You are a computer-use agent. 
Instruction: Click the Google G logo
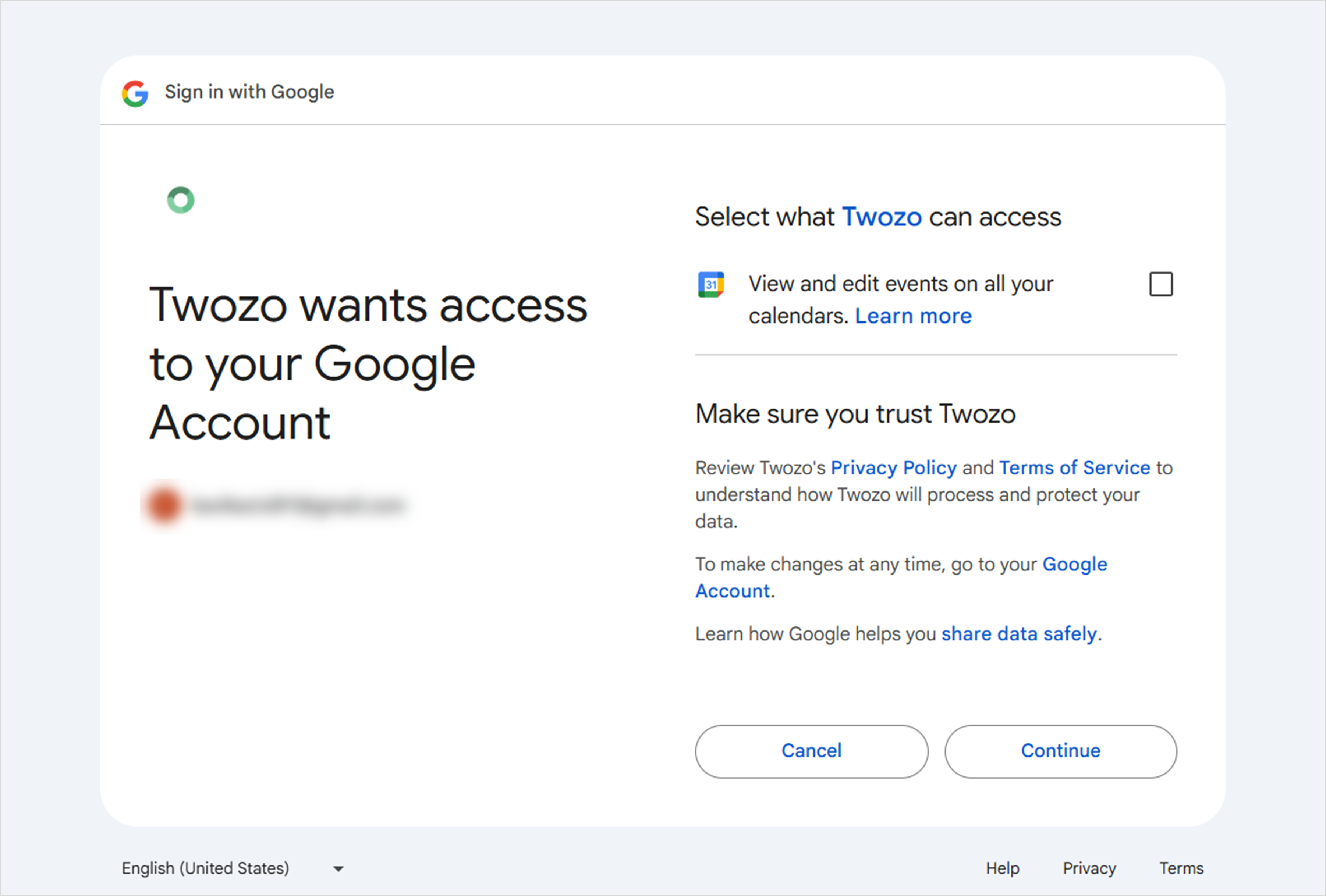click(135, 93)
